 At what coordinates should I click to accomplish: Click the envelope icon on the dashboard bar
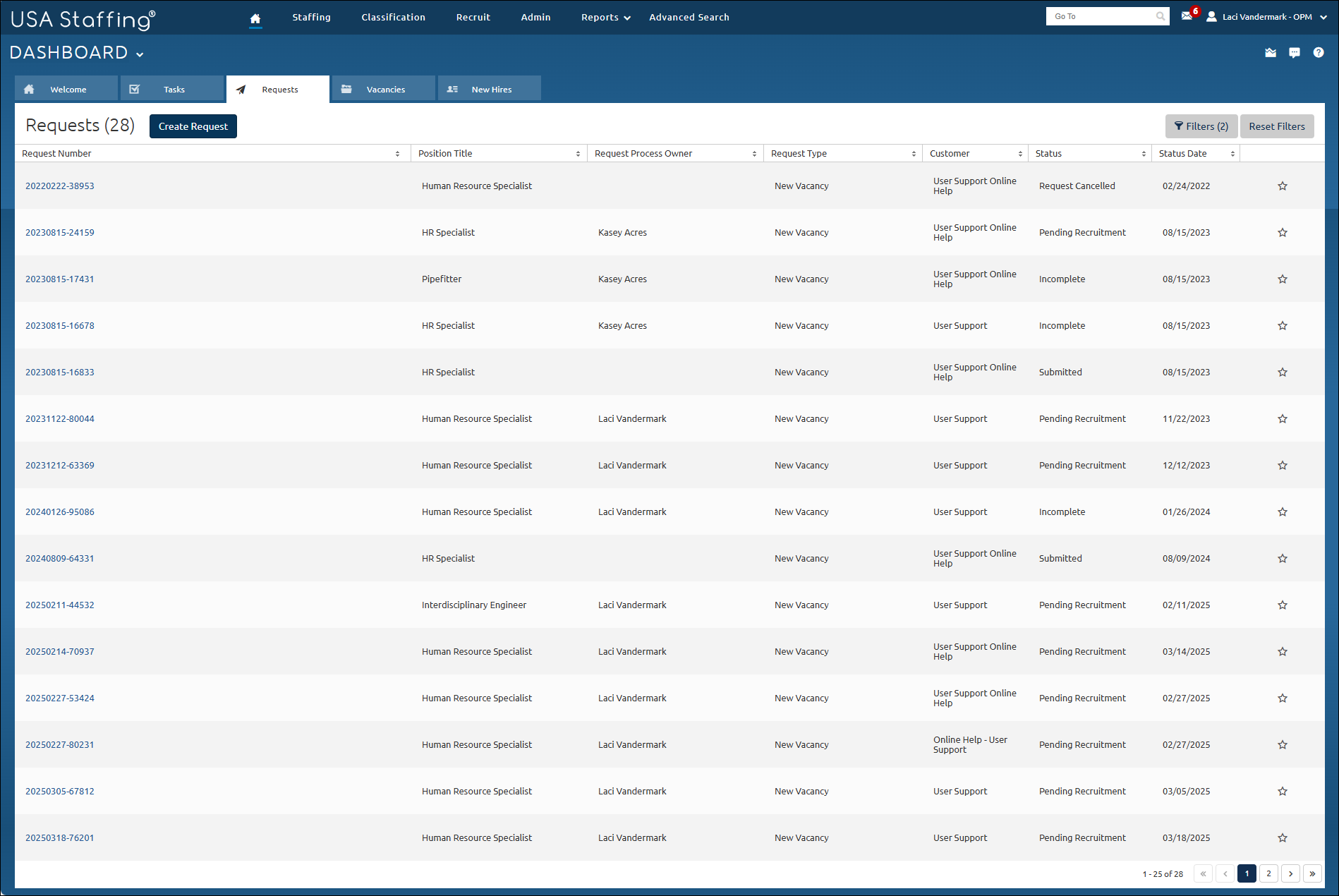tap(1270, 52)
